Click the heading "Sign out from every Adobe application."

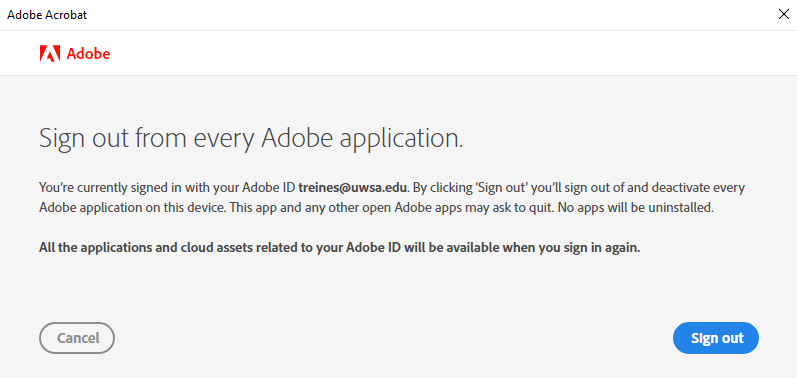[251, 139]
